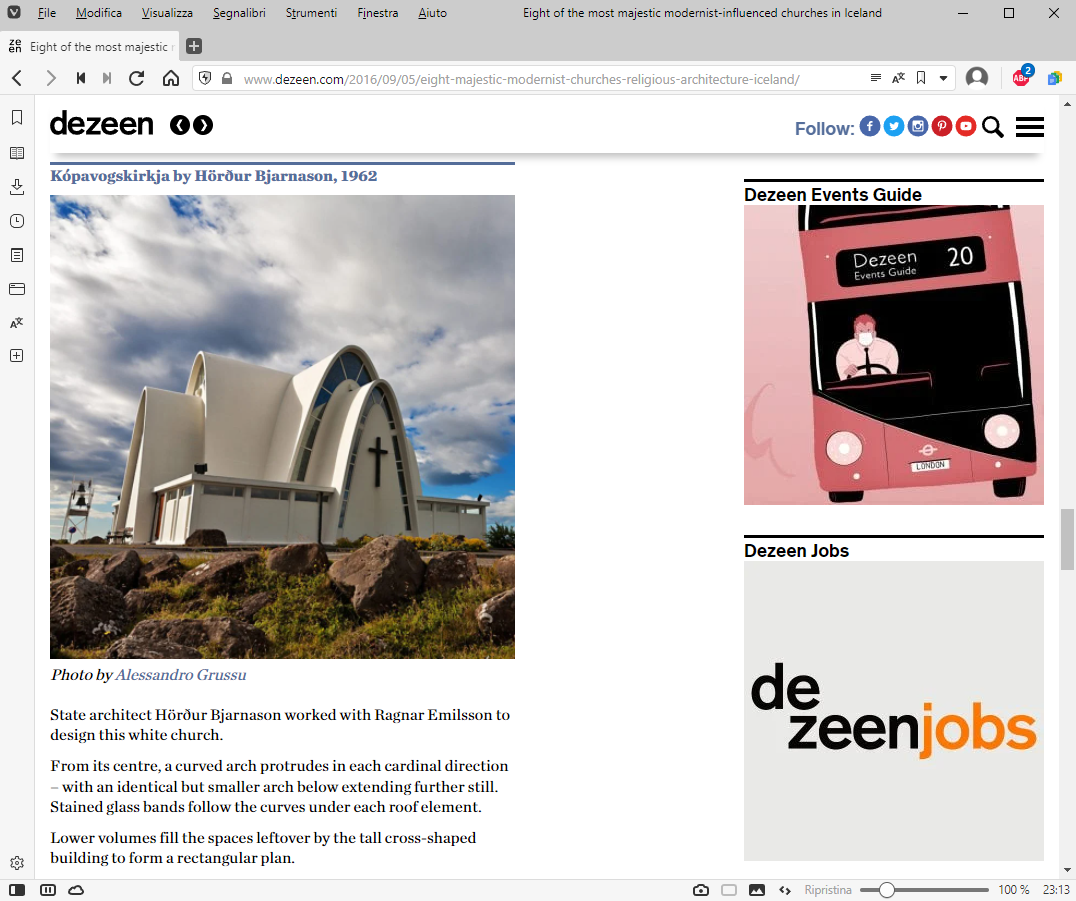Open the Translate side panel

pos(17,323)
